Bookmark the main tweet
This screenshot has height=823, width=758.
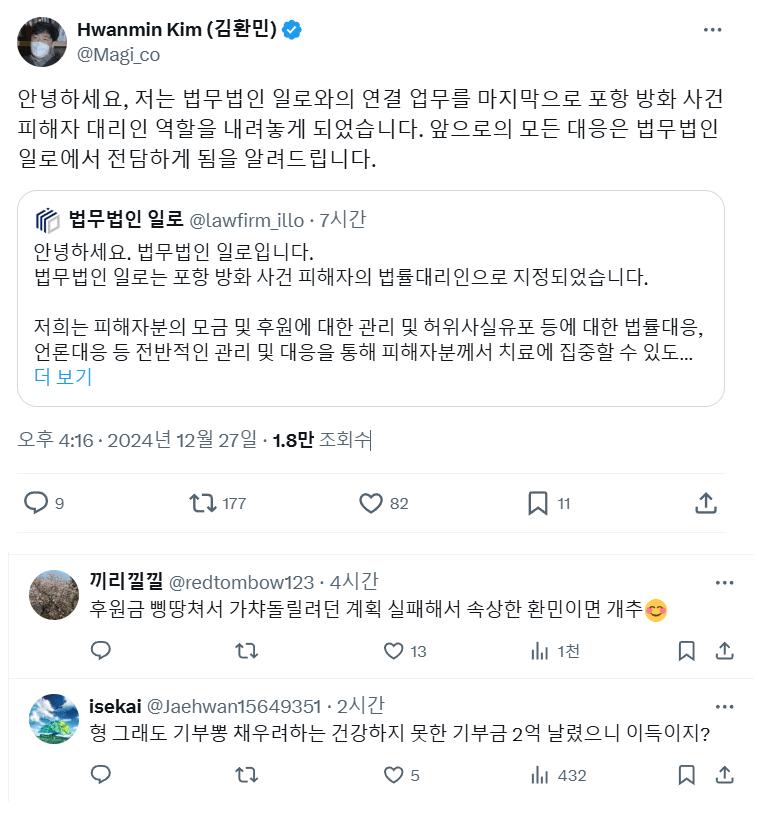[x=537, y=502]
